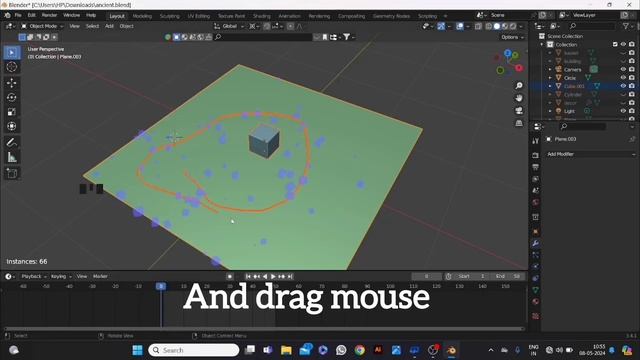Image resolution: width=640 pixels, height=360 pixels.
Task: Open the Tool properties tab icon
Action: pyautogui.click(x=536, y=141)
